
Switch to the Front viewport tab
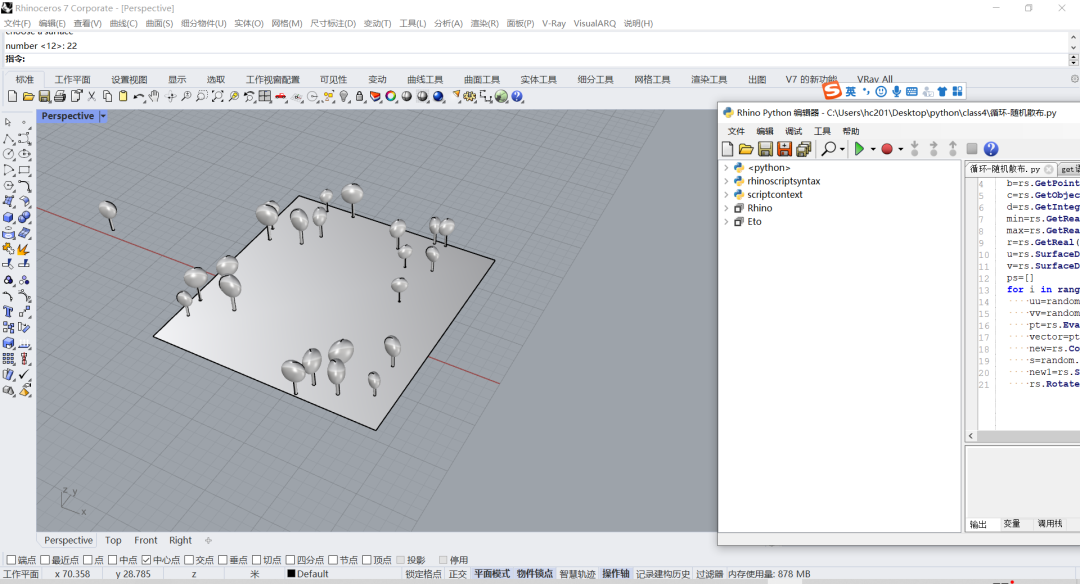(x=145, y=541)
